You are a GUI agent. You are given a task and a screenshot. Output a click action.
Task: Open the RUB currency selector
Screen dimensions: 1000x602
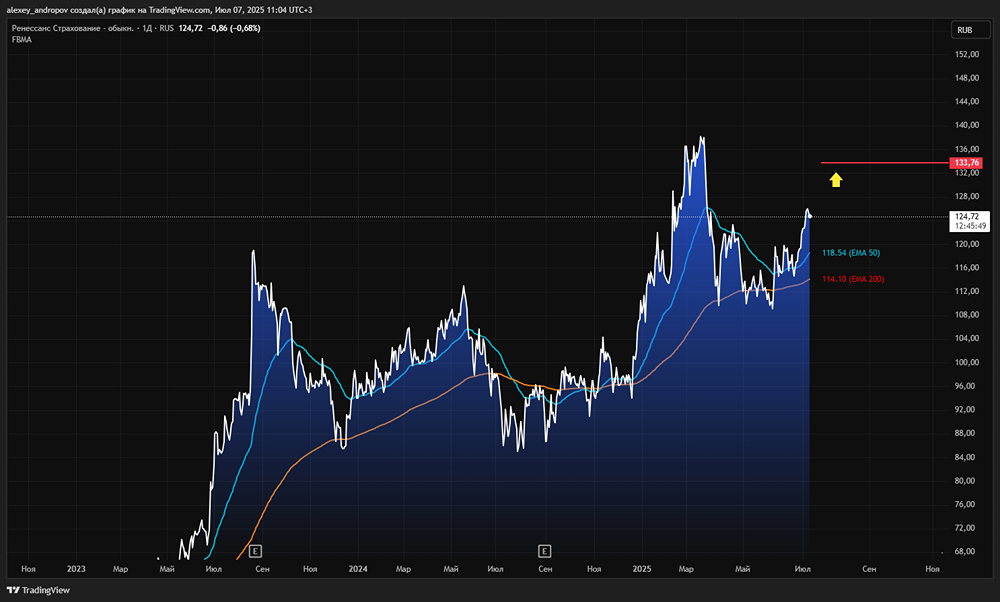(965, 30)
